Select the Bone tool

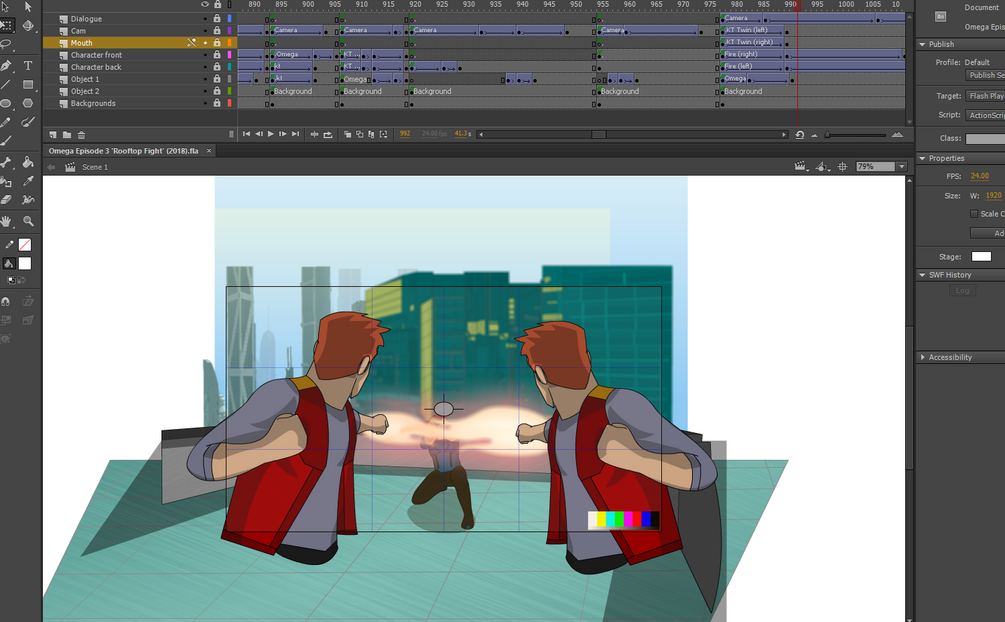(x=6, y=162)
